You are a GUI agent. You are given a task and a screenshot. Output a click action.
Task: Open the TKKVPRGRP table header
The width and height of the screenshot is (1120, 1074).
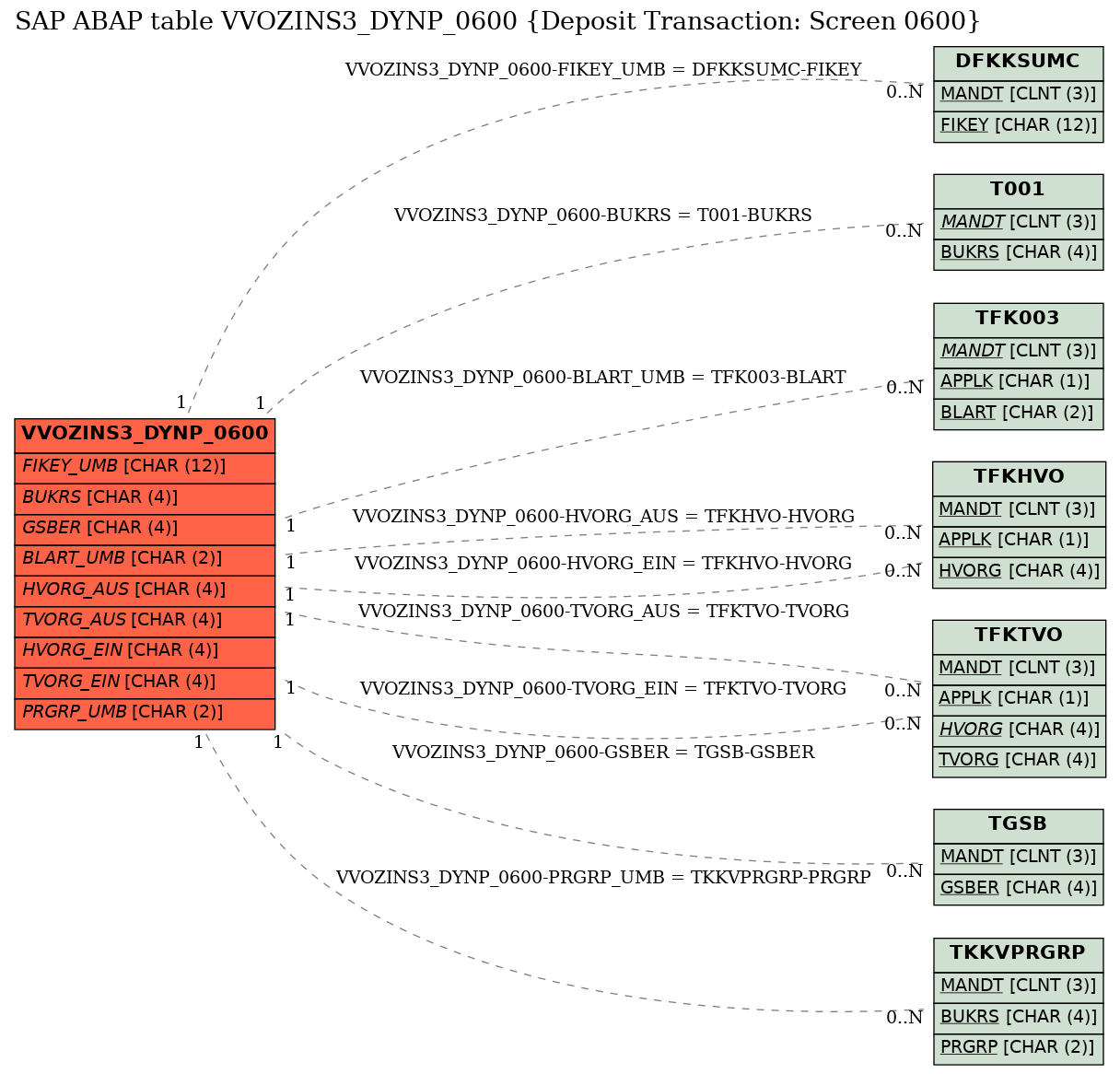(x=1018, y=953)
